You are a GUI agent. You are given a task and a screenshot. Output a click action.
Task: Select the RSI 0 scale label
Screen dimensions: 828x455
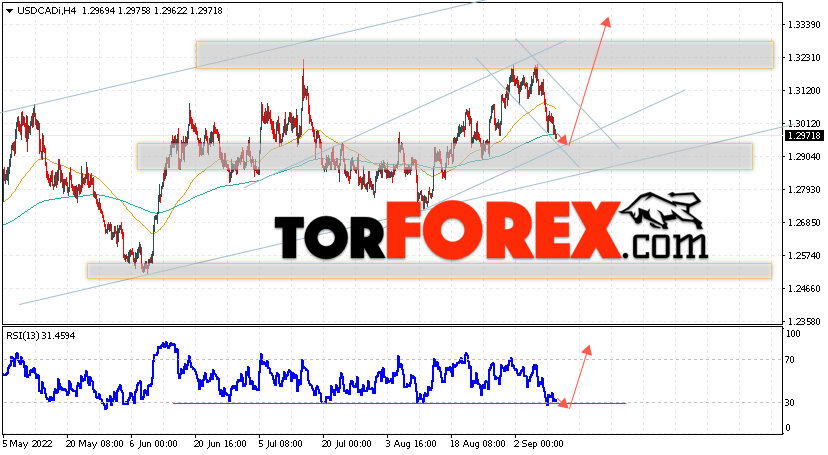pyautogui.click(x=788, y=428)
